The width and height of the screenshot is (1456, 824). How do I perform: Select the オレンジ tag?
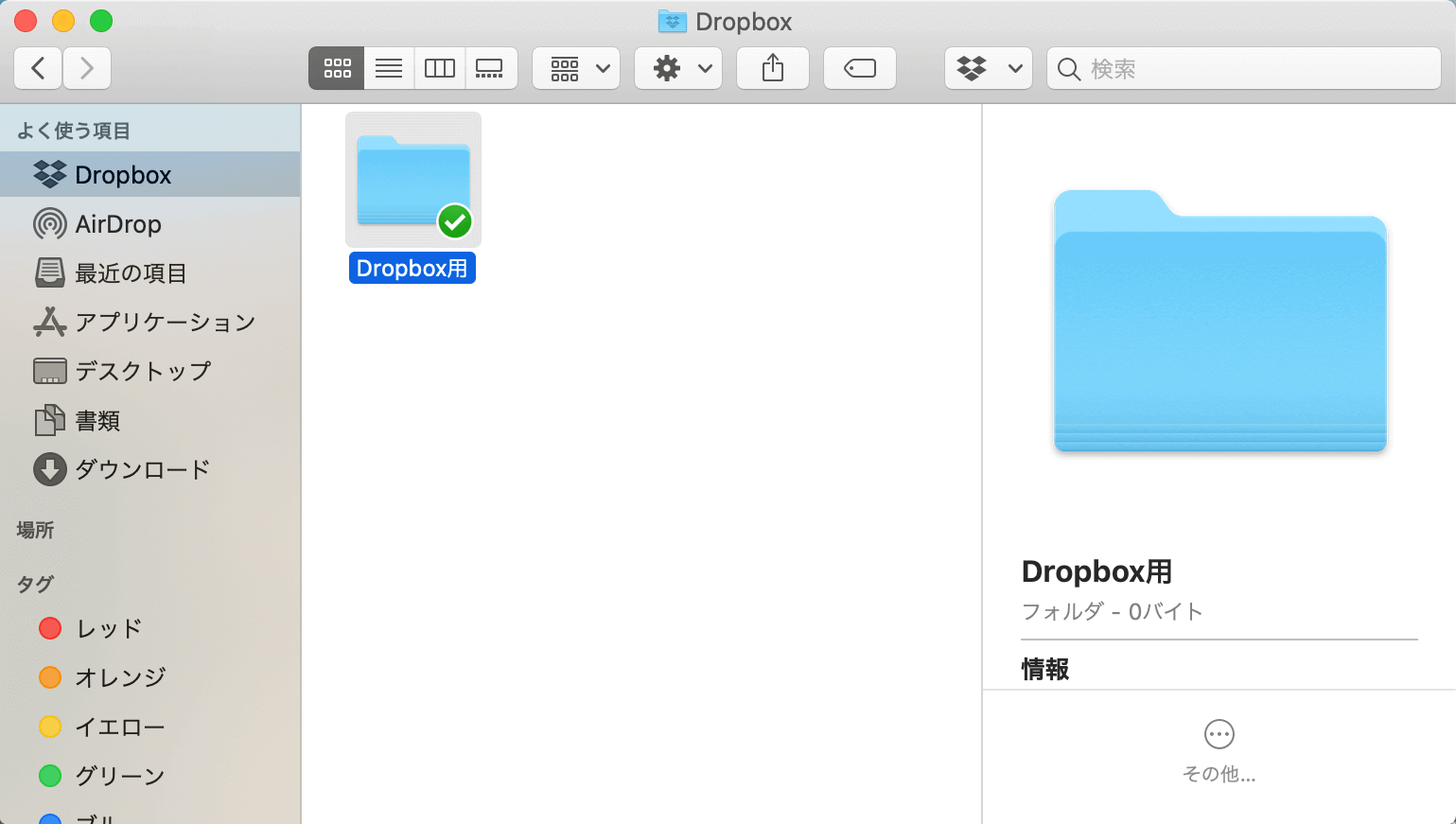pos(150,677)
